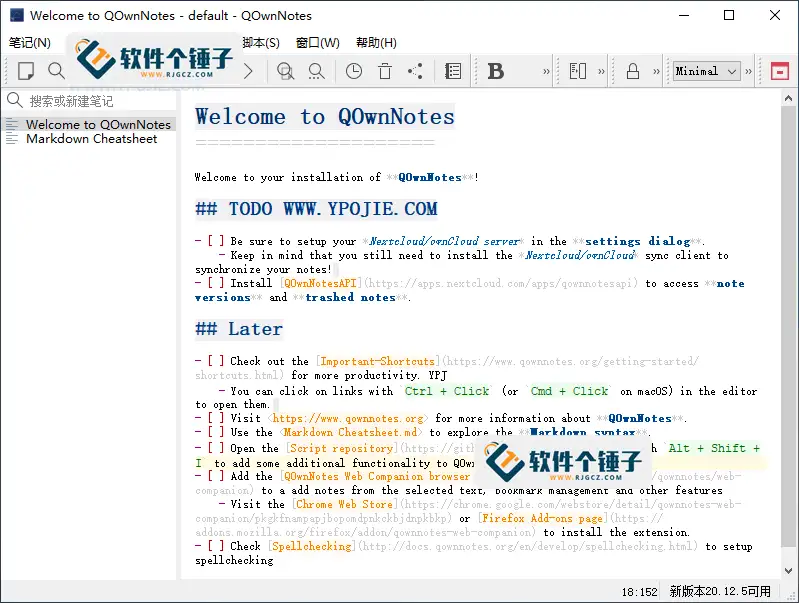Expand overflow chevron after Bold button
This screenshot has height=603, width=799.
click(x=546, y=71)
